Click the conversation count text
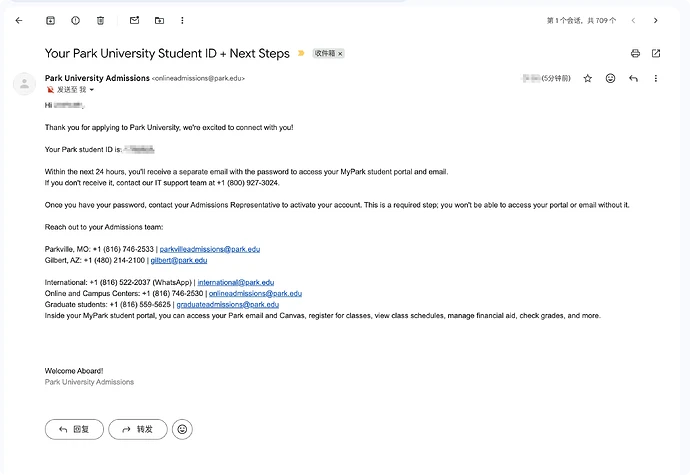This screenshot has width=690, height=475. [581, 21]
